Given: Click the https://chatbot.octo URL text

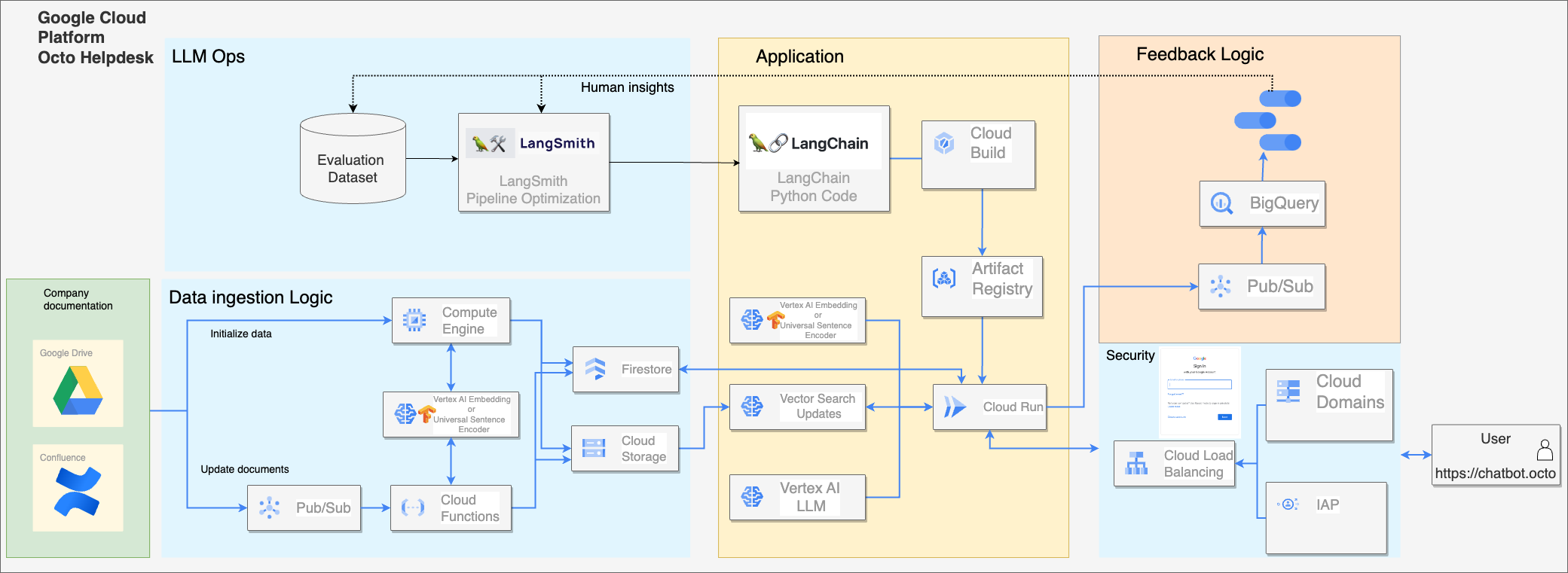Looking at the screenshot, I should 1495,474.
